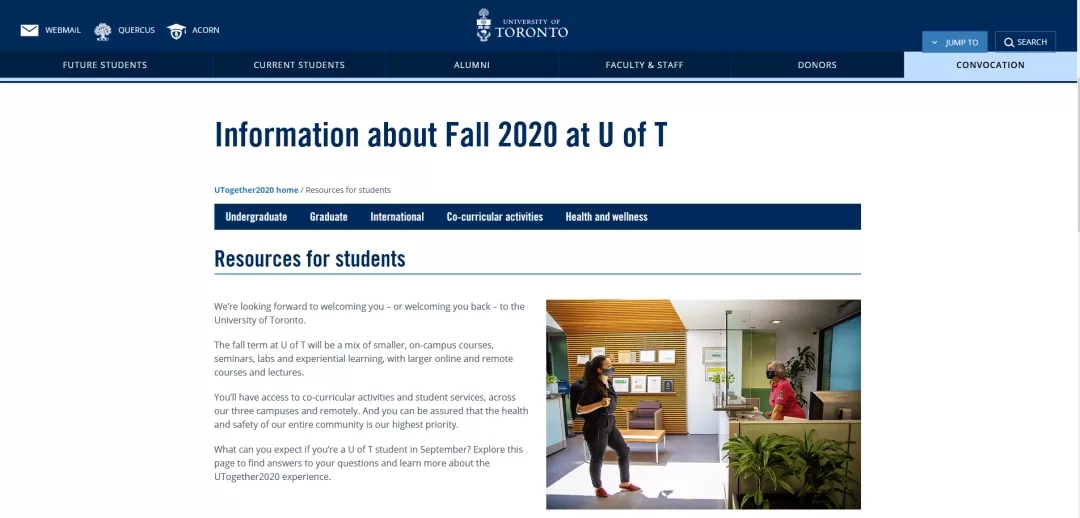Viewport: 1080px width, 518px height.
Task: Click the Quercus tree icon
Action: 103,31
